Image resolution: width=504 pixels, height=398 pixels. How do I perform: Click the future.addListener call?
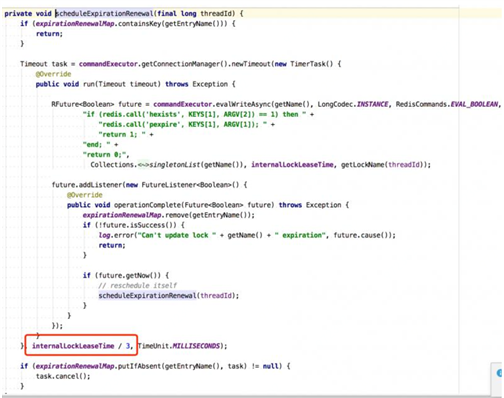click(87, 185)
